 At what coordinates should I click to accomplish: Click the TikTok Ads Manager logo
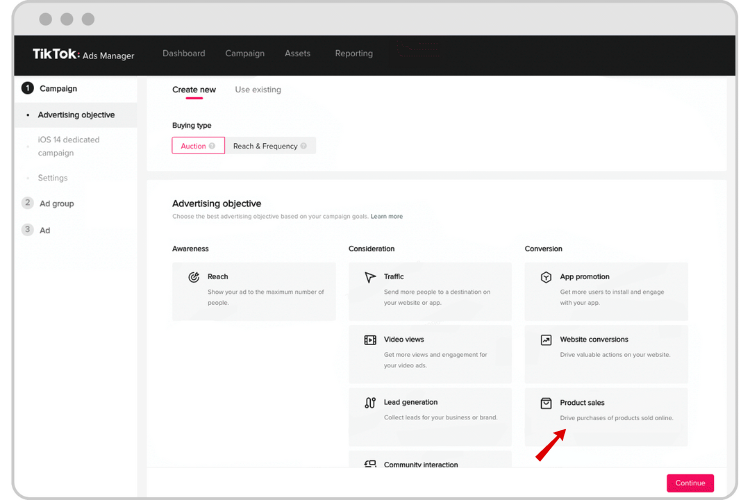[x=83, y=54]
